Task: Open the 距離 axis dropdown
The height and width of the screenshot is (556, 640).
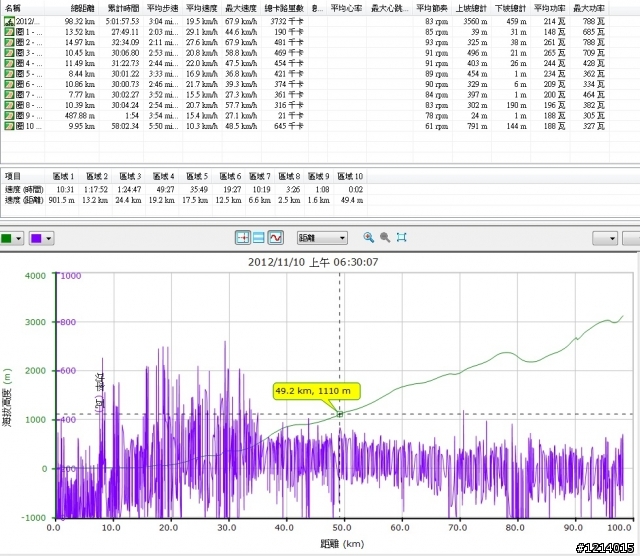Action: point(322,238)
